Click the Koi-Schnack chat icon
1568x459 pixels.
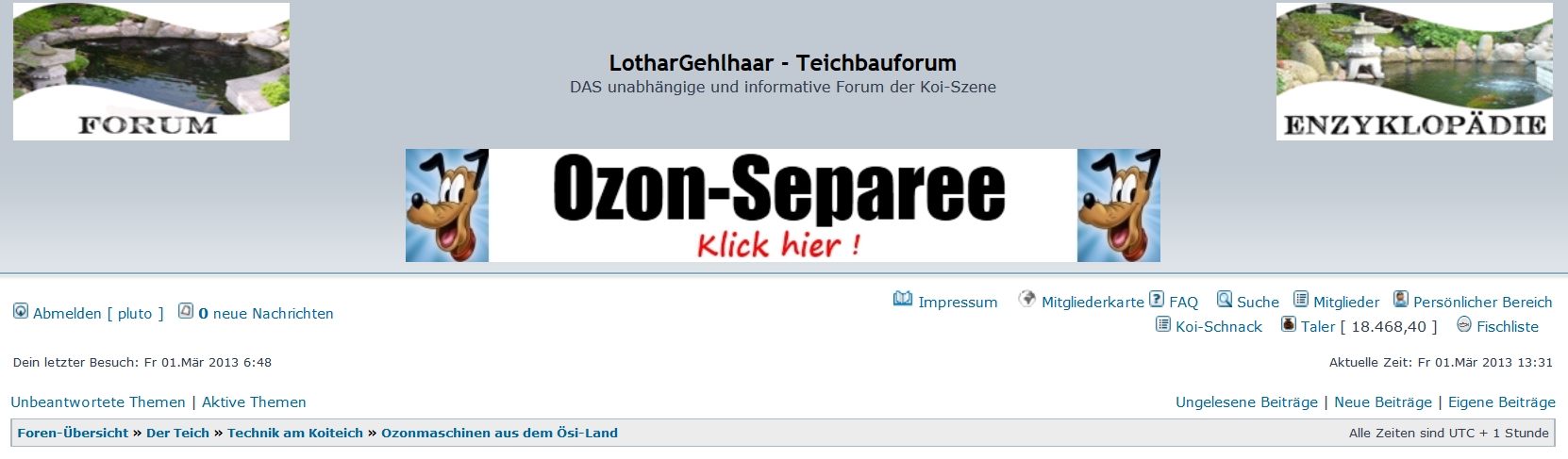(1163, 324)
